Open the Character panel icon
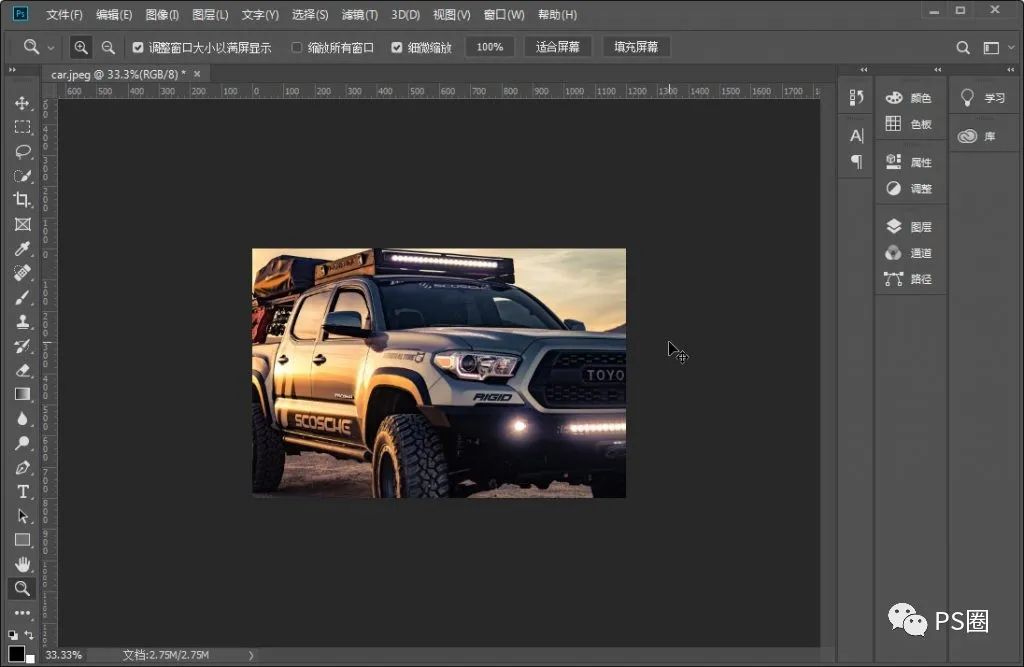The height and width of the screenshot is (667, 1024). (x=856, y=136)
